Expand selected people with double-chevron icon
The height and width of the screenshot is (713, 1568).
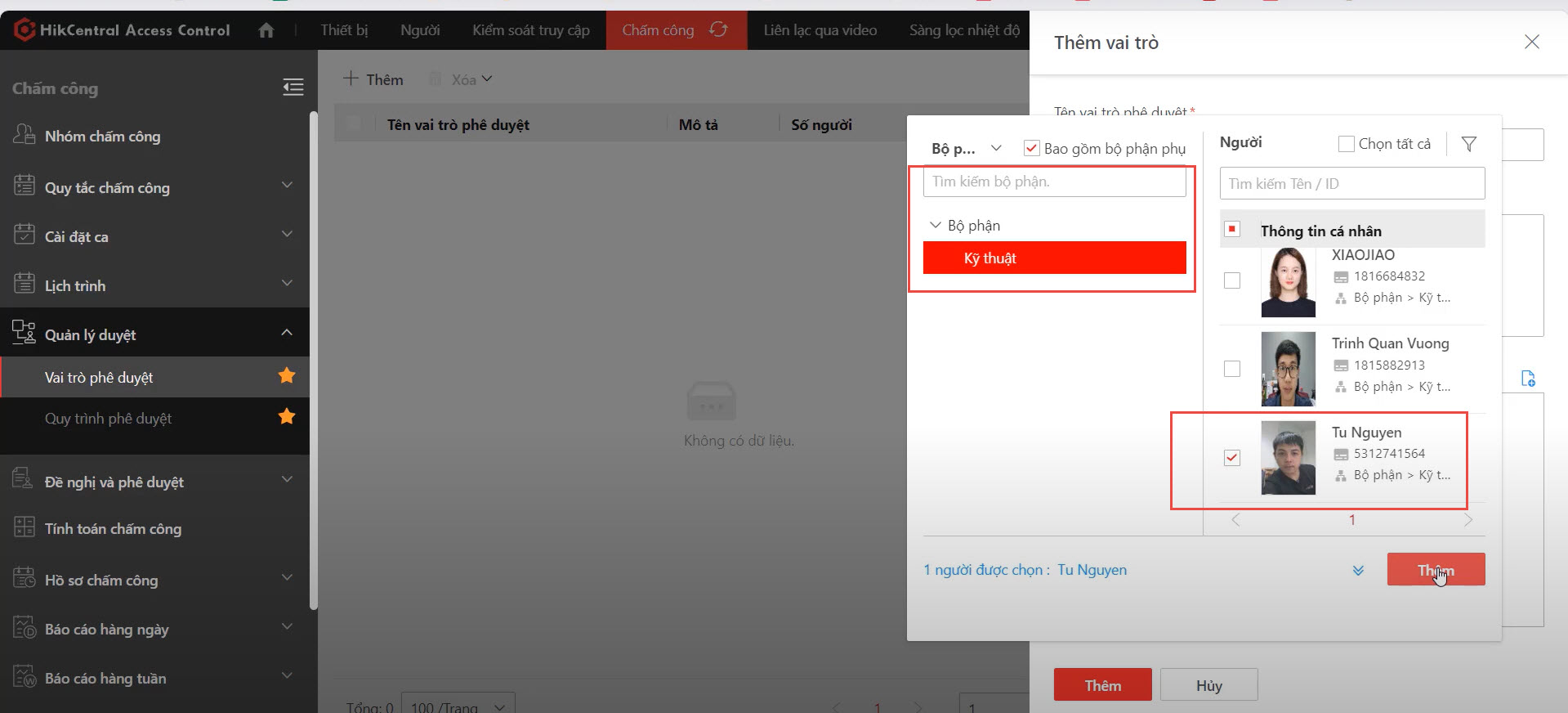tap(1358, 571)
